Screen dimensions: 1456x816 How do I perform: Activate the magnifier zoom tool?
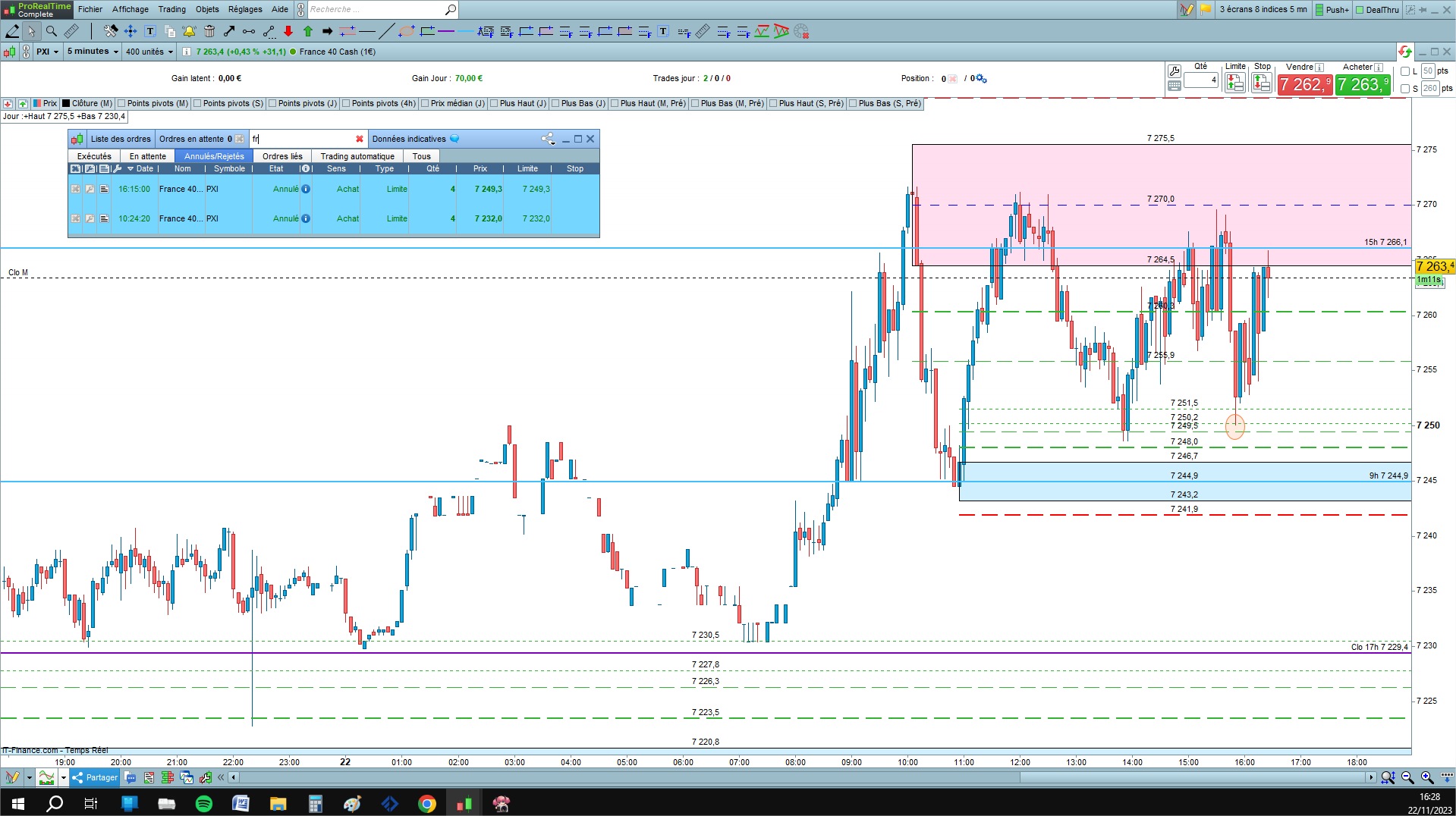point(52,31)
